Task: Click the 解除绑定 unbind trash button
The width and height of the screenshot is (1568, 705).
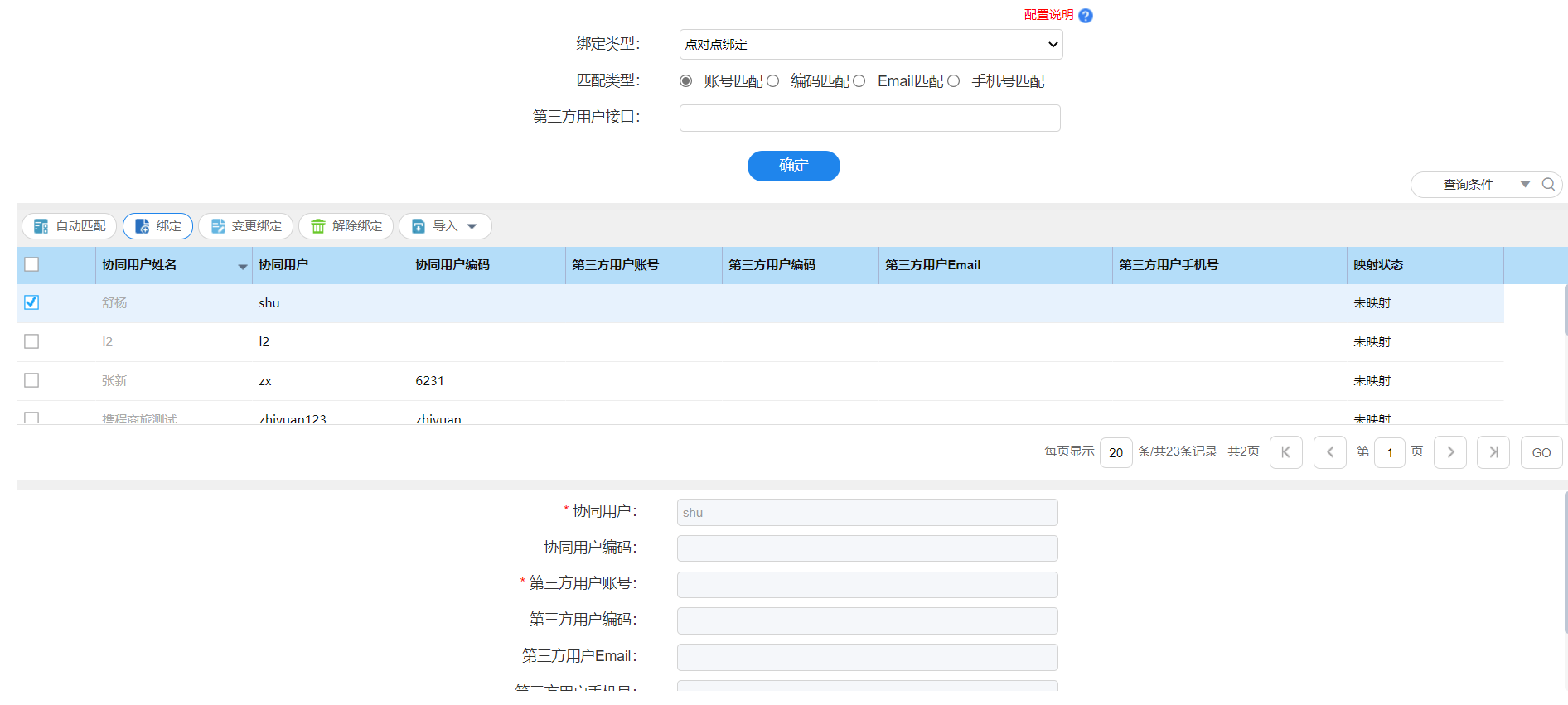Action: (346, 226)
